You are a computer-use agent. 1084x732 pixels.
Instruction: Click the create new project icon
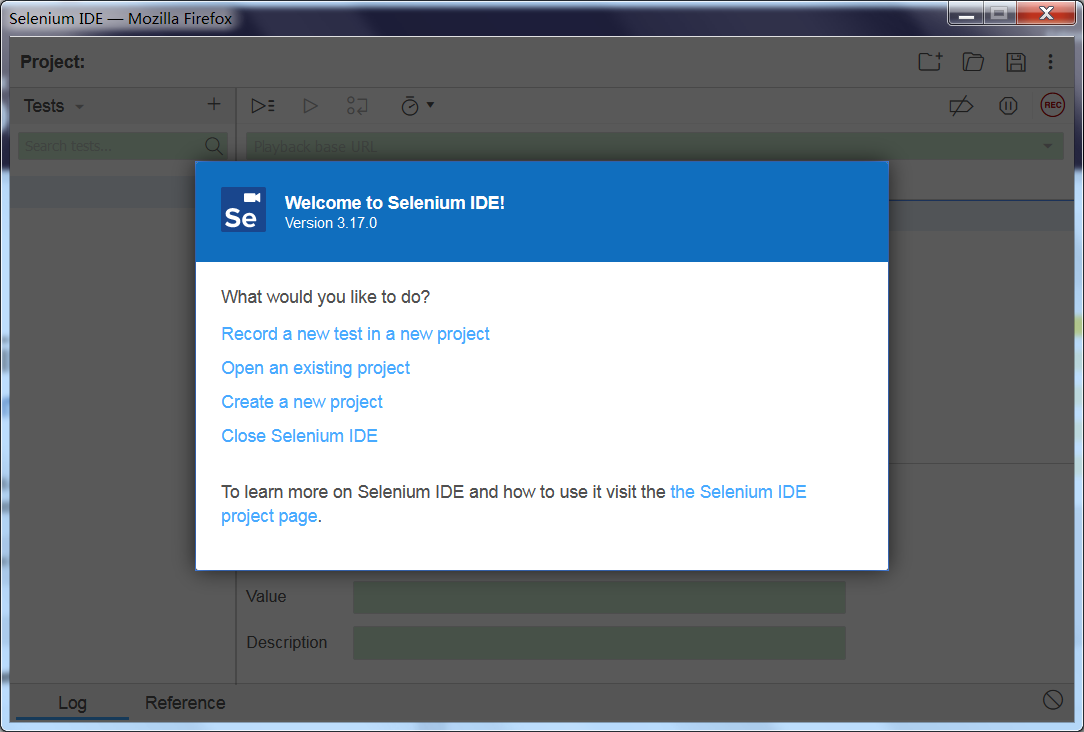click(930, 62)
